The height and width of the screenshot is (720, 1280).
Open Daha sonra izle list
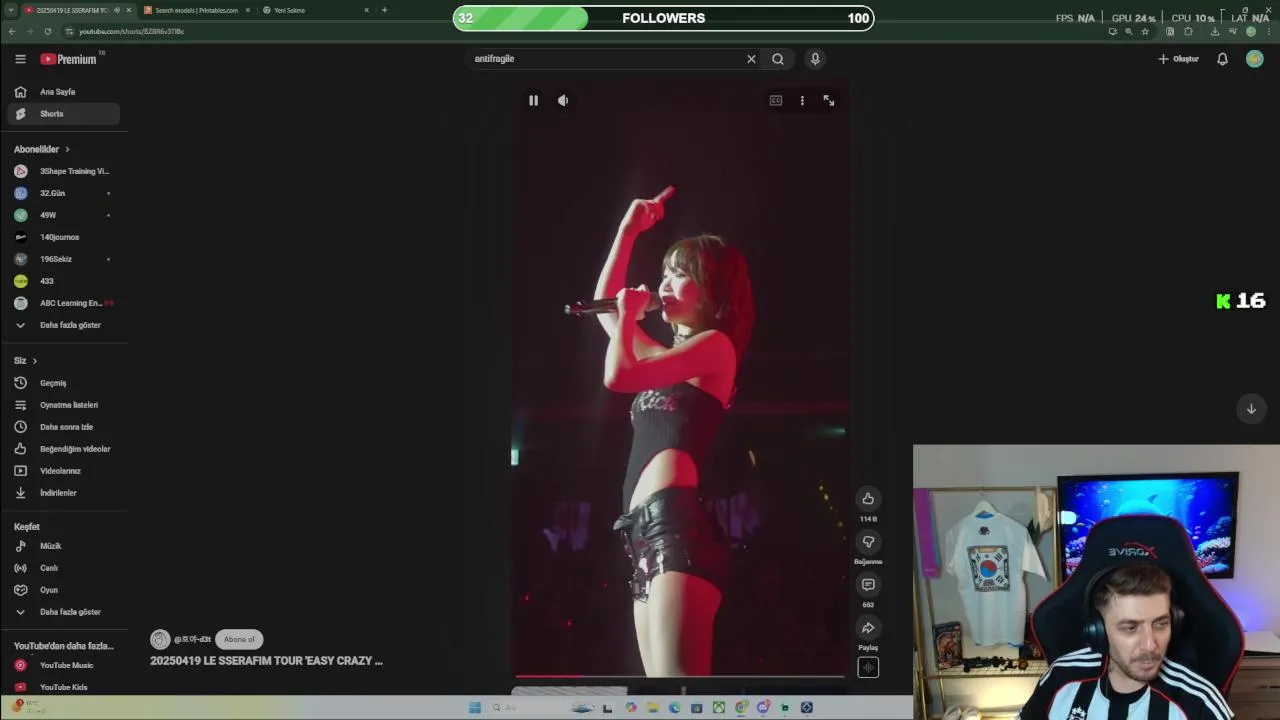pyautogui.click(x=64, y=427)
